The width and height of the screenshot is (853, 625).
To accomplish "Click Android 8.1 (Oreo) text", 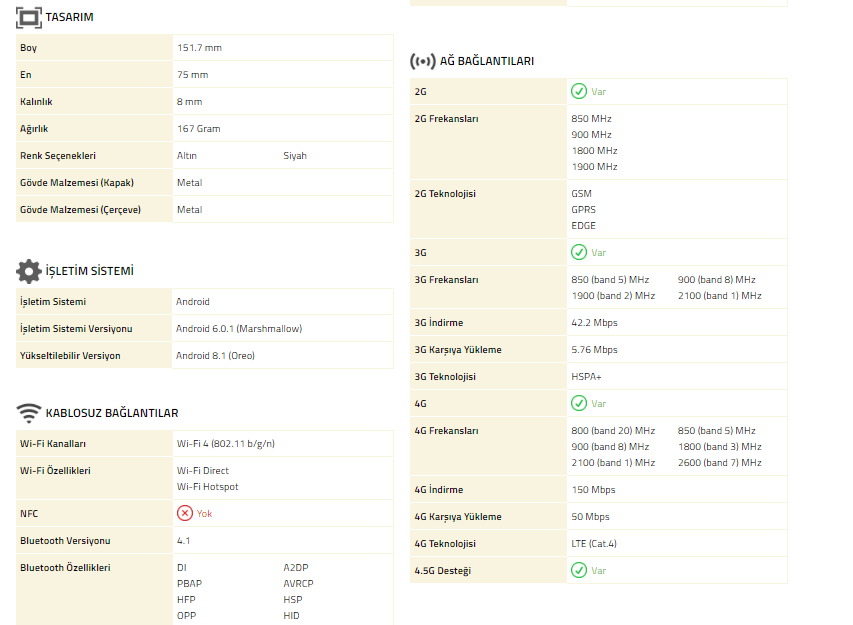I will pyautogui.click(x=215, y=356).
